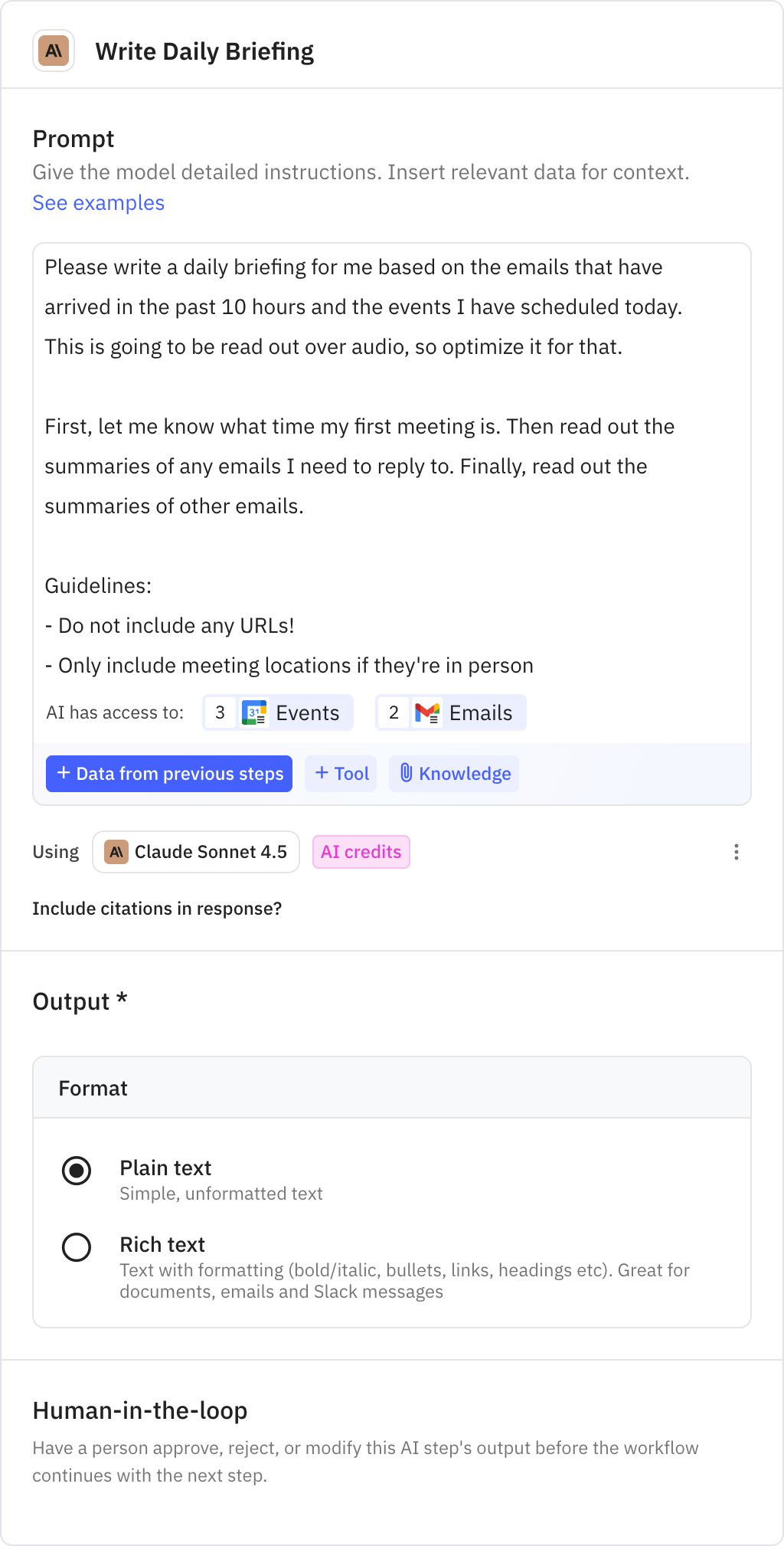Viewport: 784px width, 1546px height.
Task: Click the AI credits badge
Action: 361,852
